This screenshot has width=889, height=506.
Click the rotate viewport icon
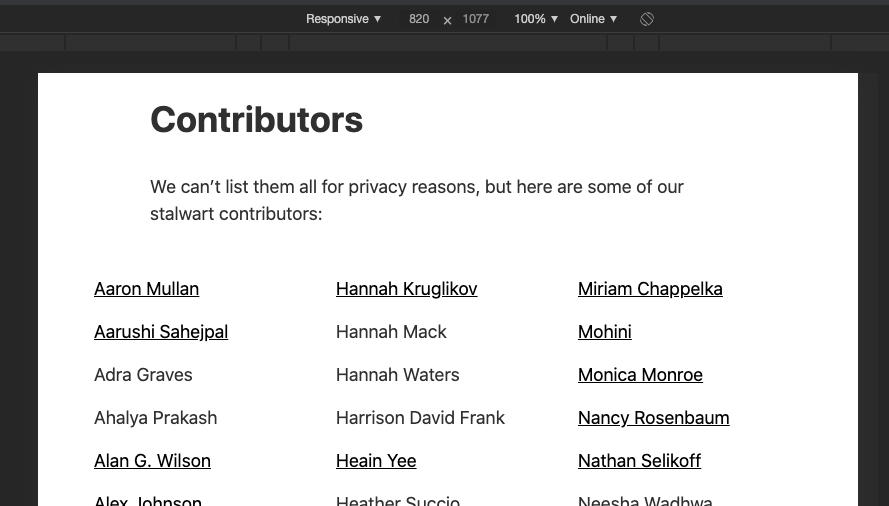[x=647, y=19]
